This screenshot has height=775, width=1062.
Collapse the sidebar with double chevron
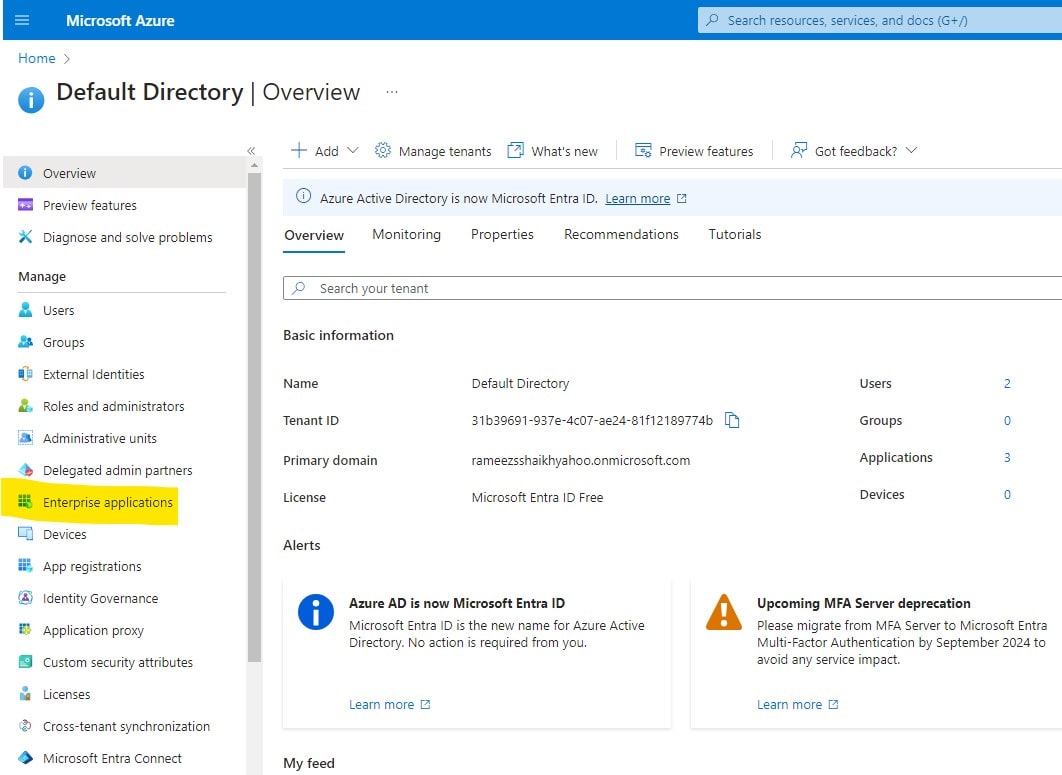click(x=251, y=150)
